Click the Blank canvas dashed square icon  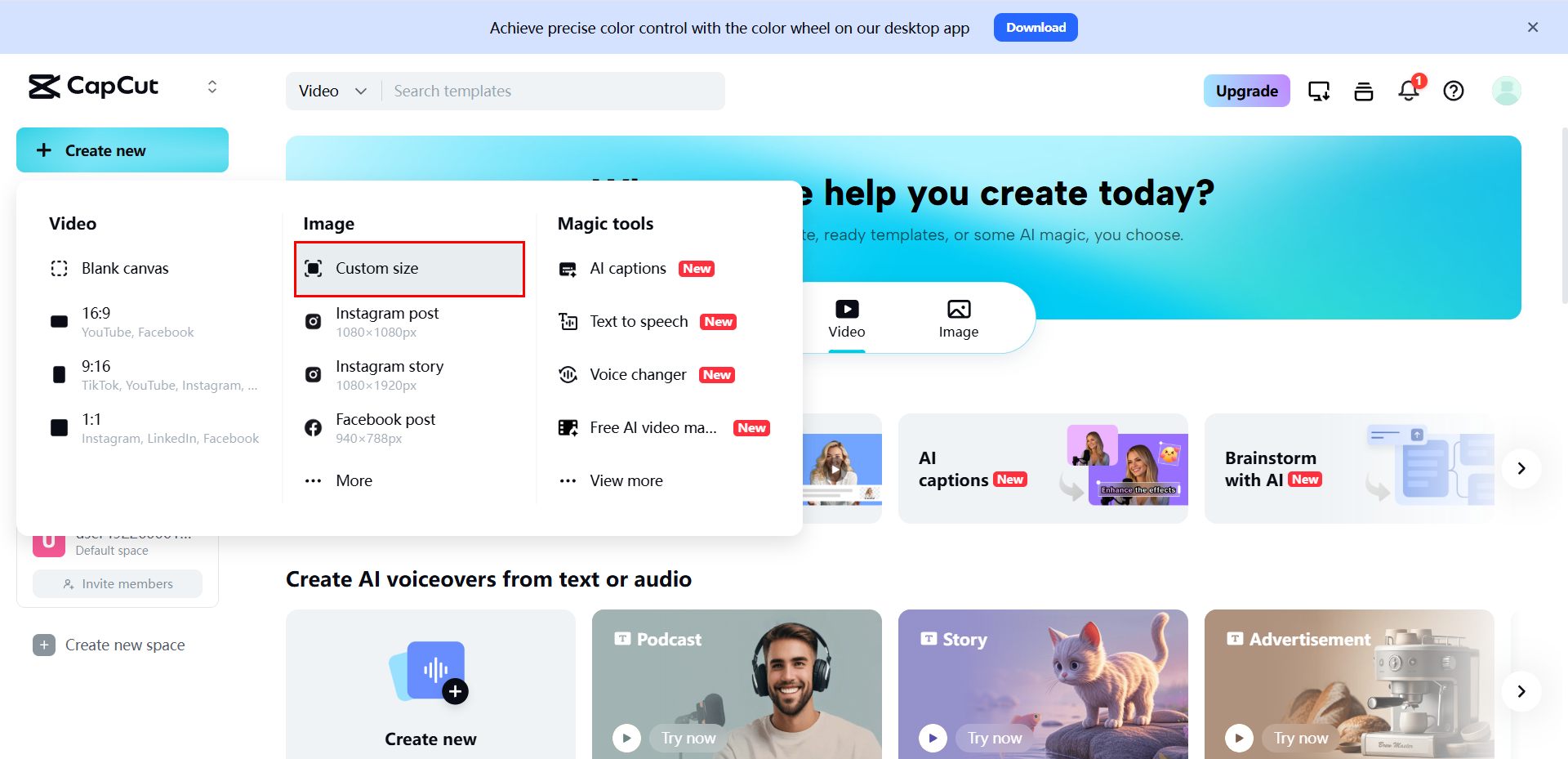[59, 269]
